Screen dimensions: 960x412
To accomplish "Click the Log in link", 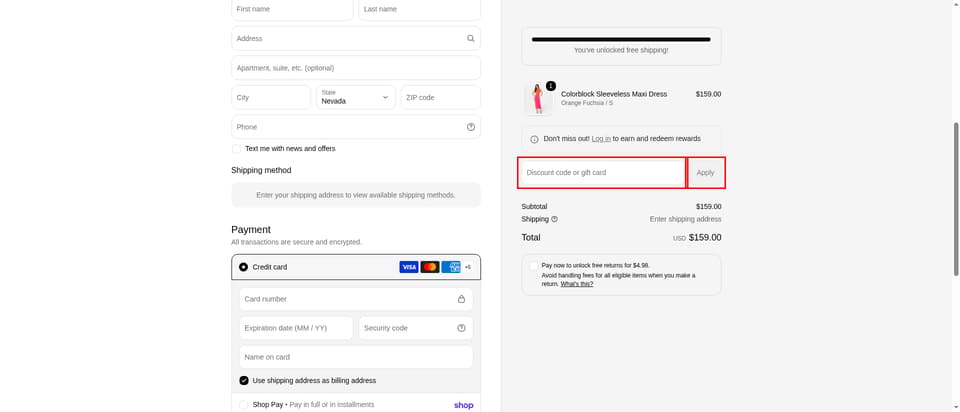I will point(601,139).
